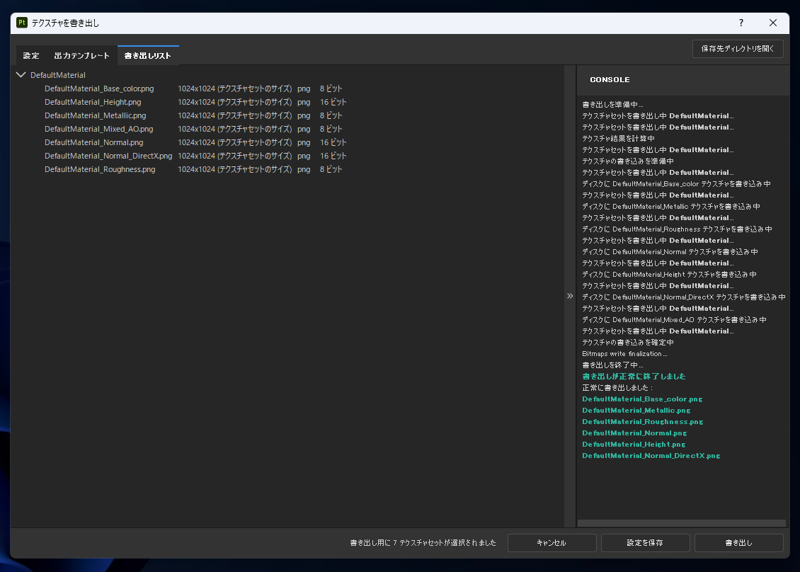
Task: Select the 書き出しリスト tab
Action: (x=148, y=56)
